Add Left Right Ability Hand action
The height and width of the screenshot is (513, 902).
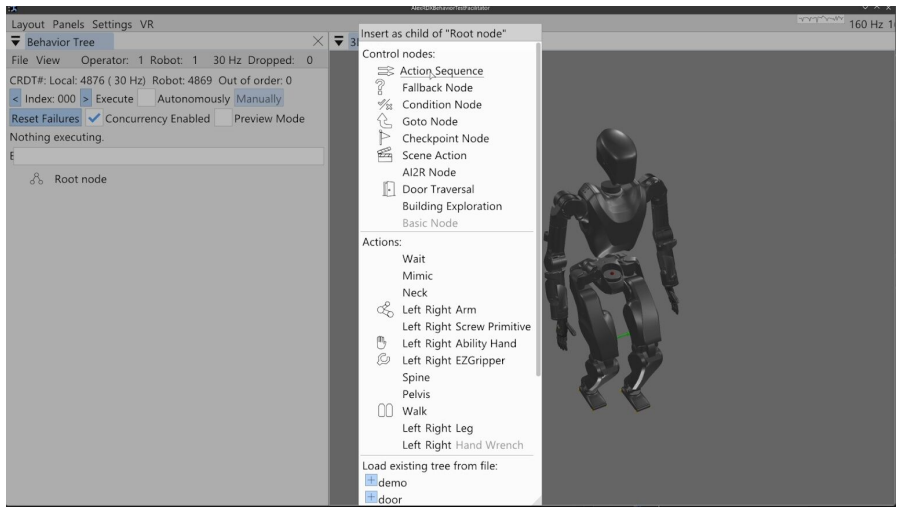459,343
